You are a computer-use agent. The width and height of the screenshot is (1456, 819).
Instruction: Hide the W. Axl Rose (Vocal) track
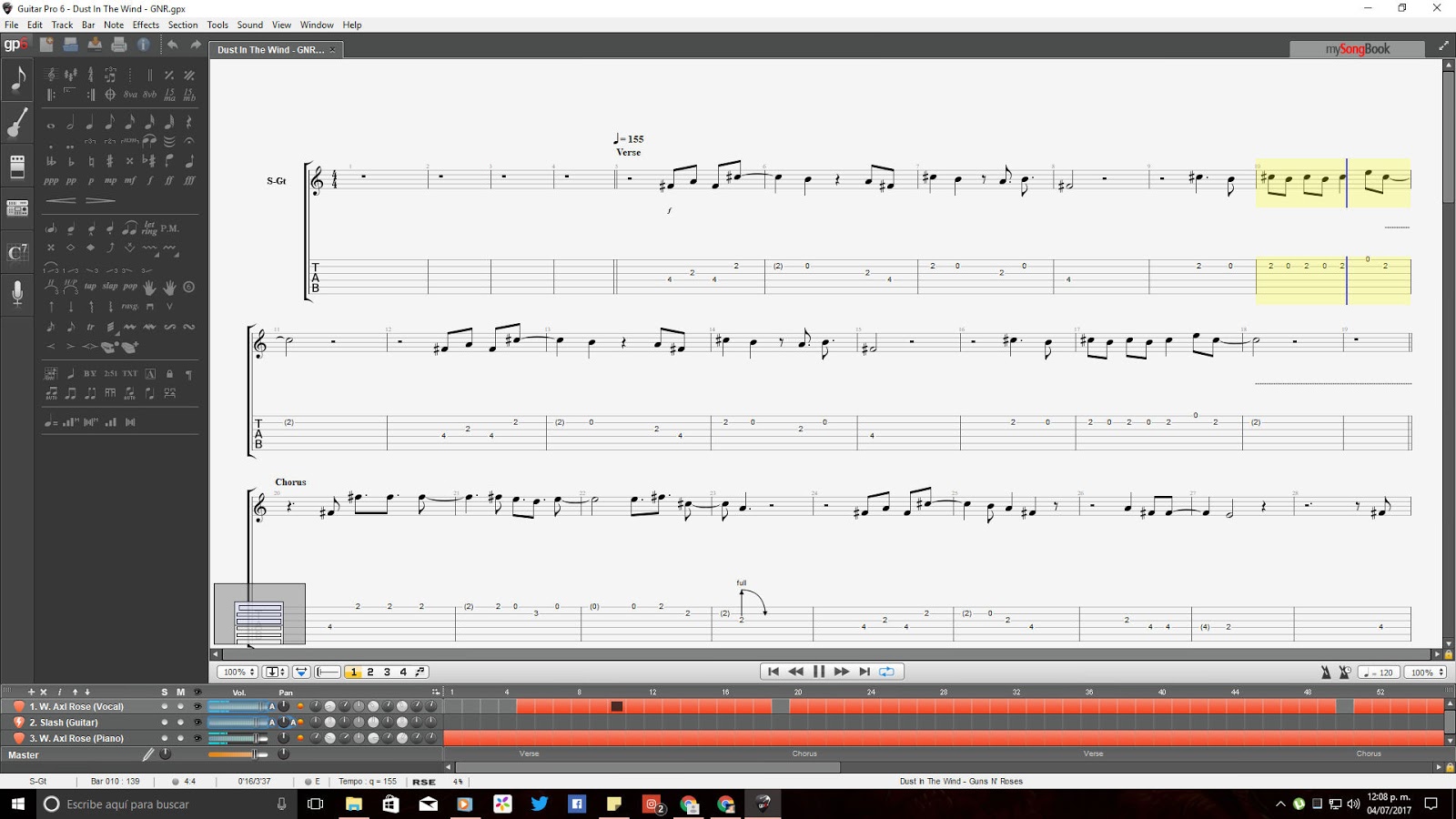[x=197, y=706]
